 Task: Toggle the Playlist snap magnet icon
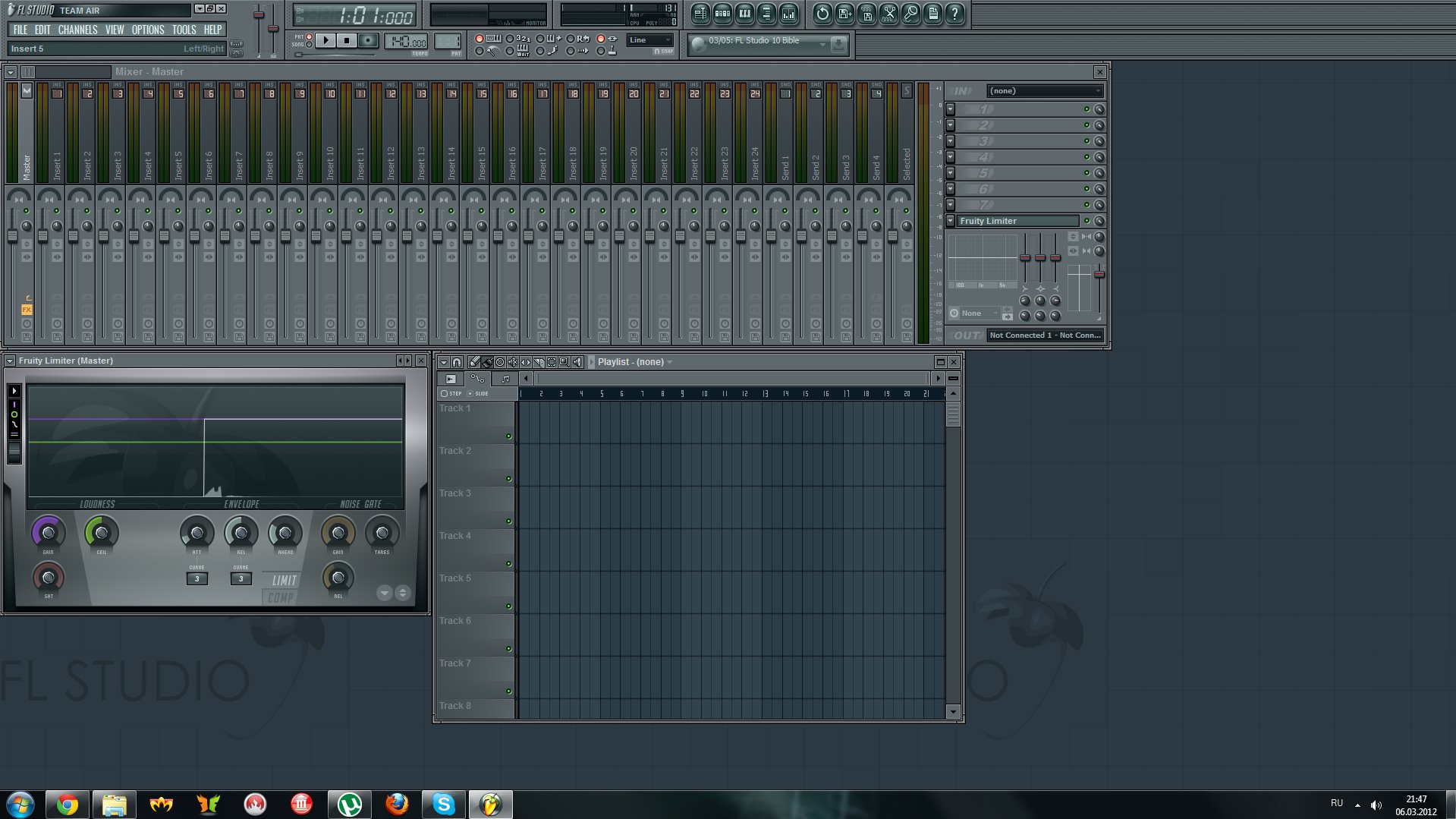[x=457, y=362]
